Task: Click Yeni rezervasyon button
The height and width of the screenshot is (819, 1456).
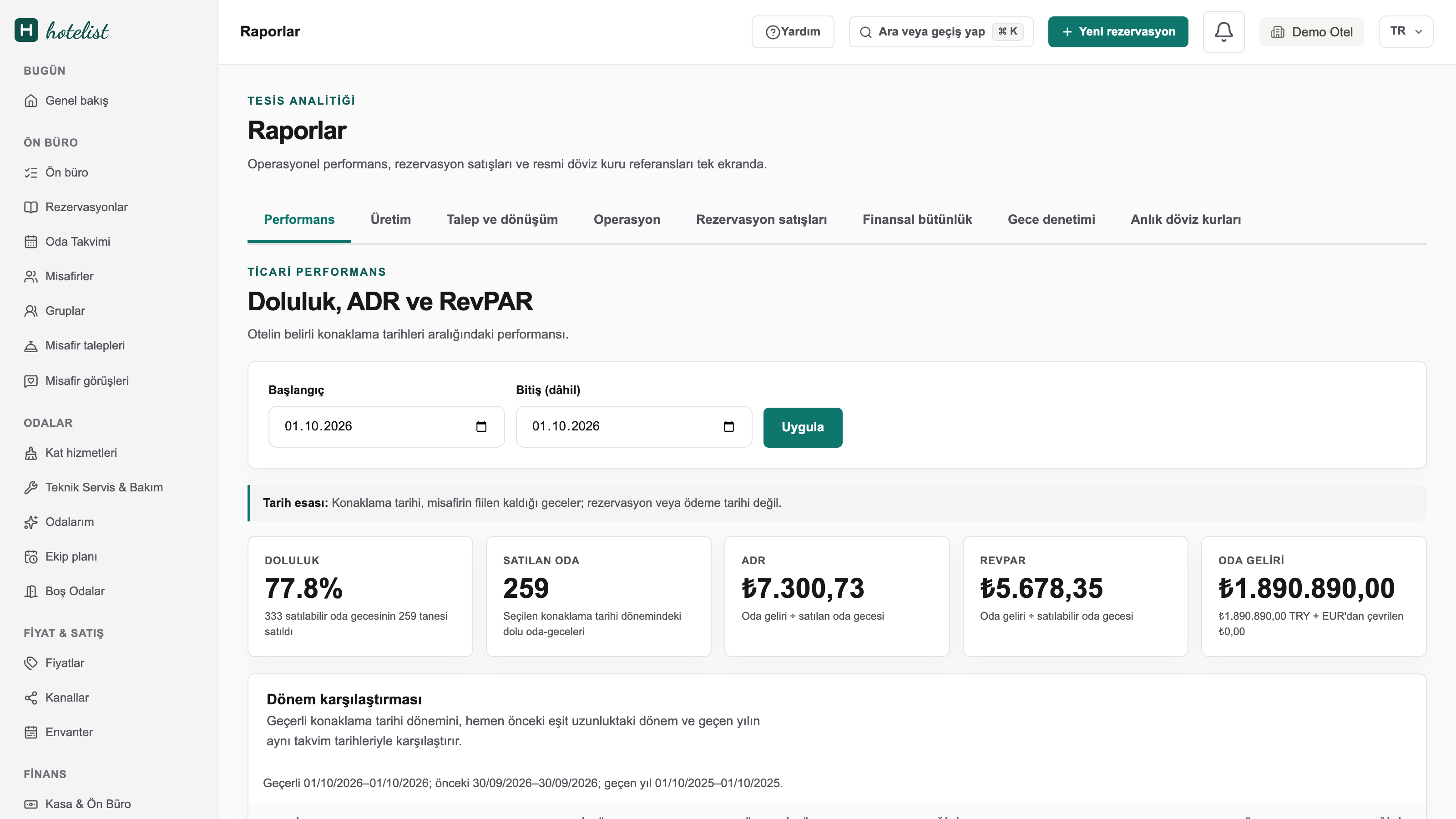Action: tap(1118, 32)
